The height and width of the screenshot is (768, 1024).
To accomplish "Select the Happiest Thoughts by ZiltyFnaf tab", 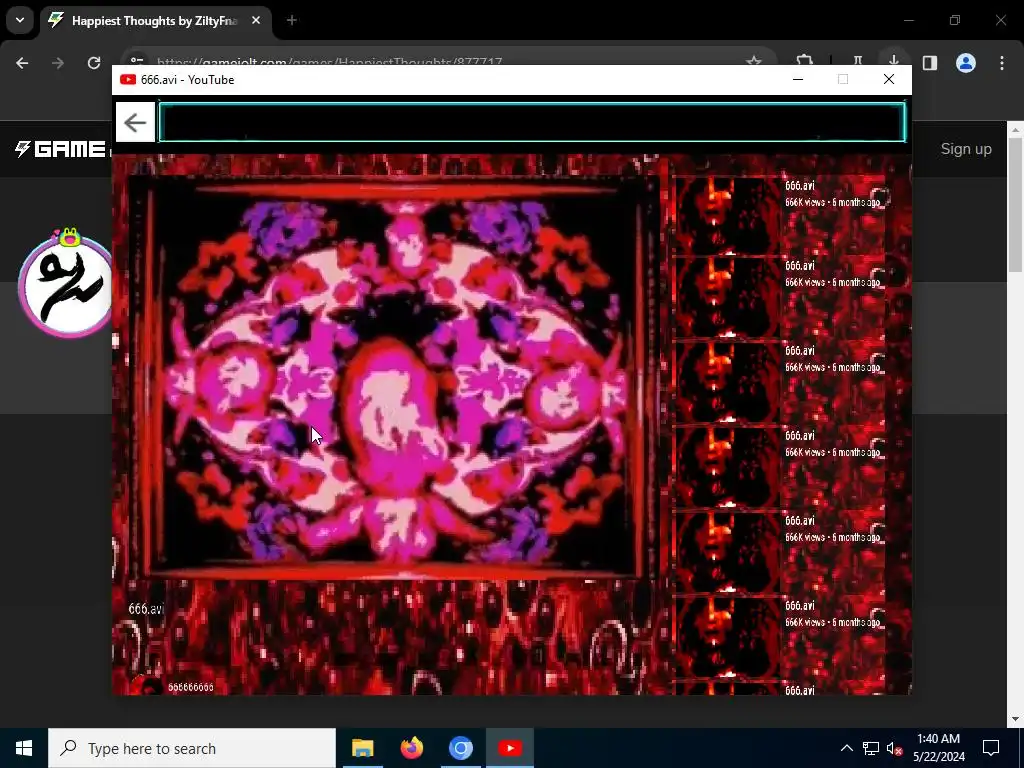I will (x=155, y=21).
